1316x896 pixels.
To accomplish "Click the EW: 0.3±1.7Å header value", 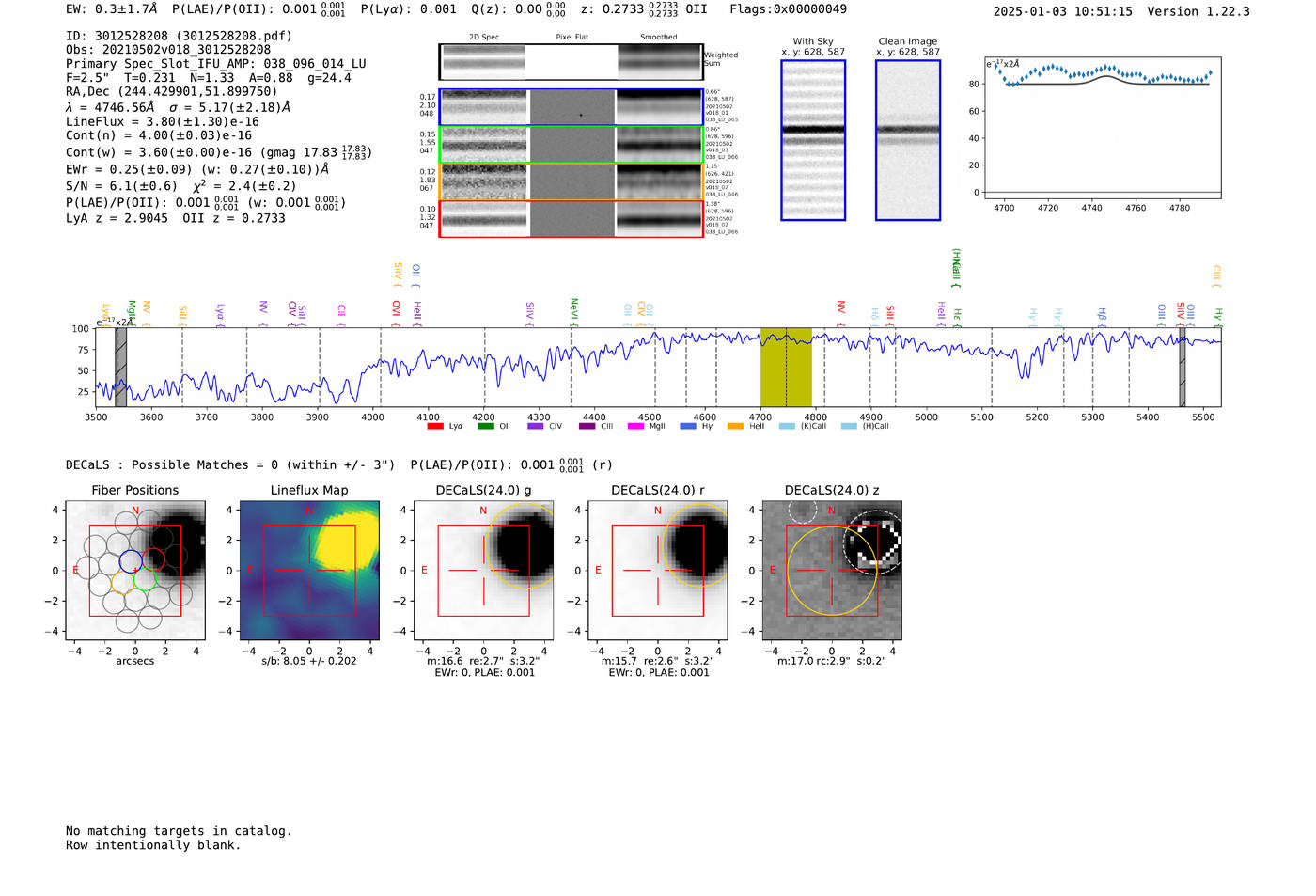I will click(x=112, y=9).
